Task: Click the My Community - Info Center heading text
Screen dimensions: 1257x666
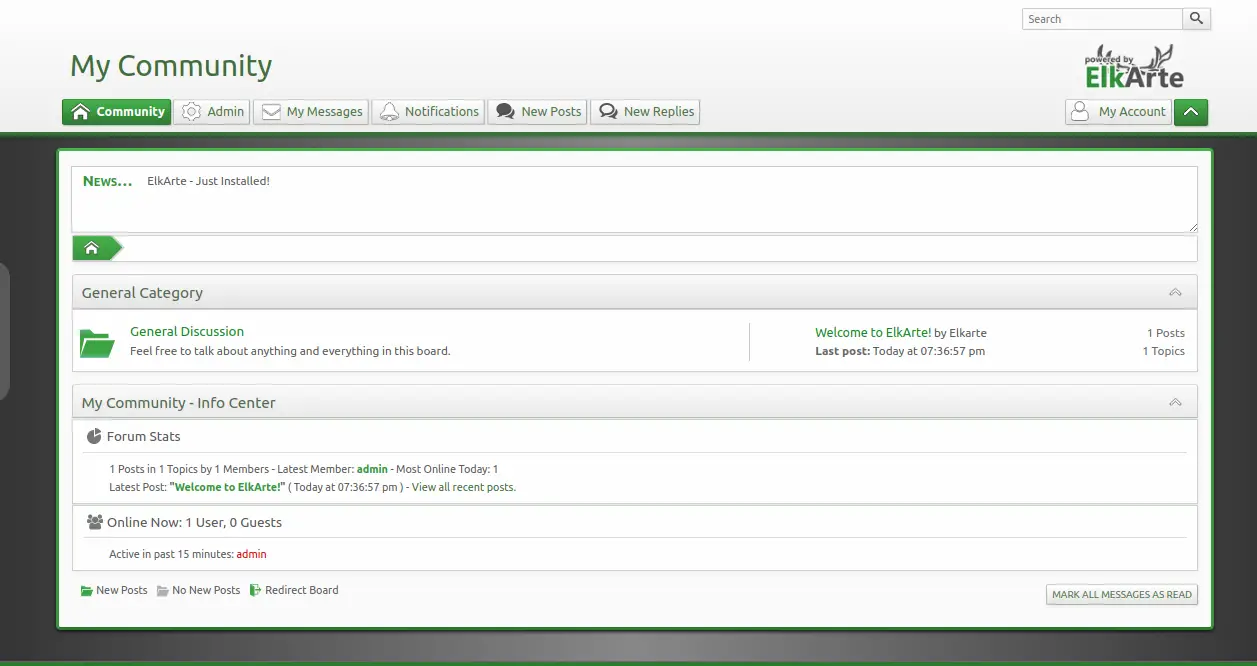Action: (178, 403)
